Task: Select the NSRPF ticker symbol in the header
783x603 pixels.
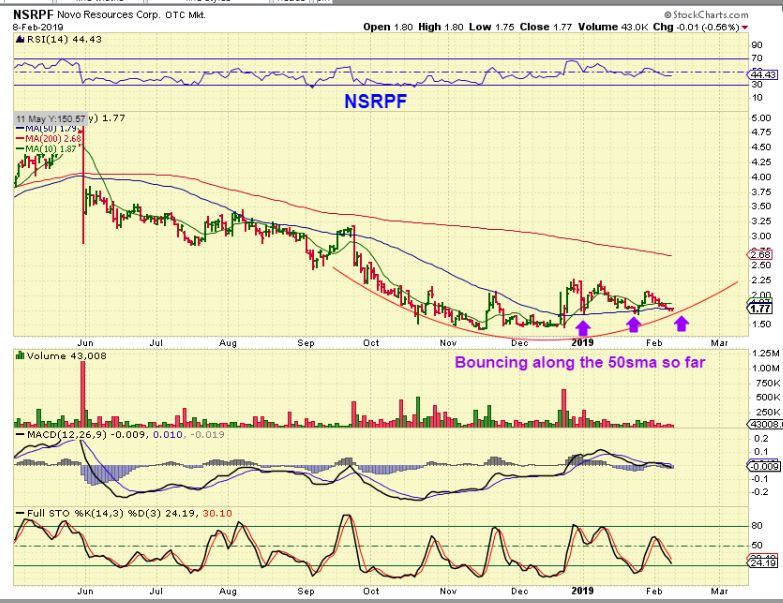Action: 33,14
